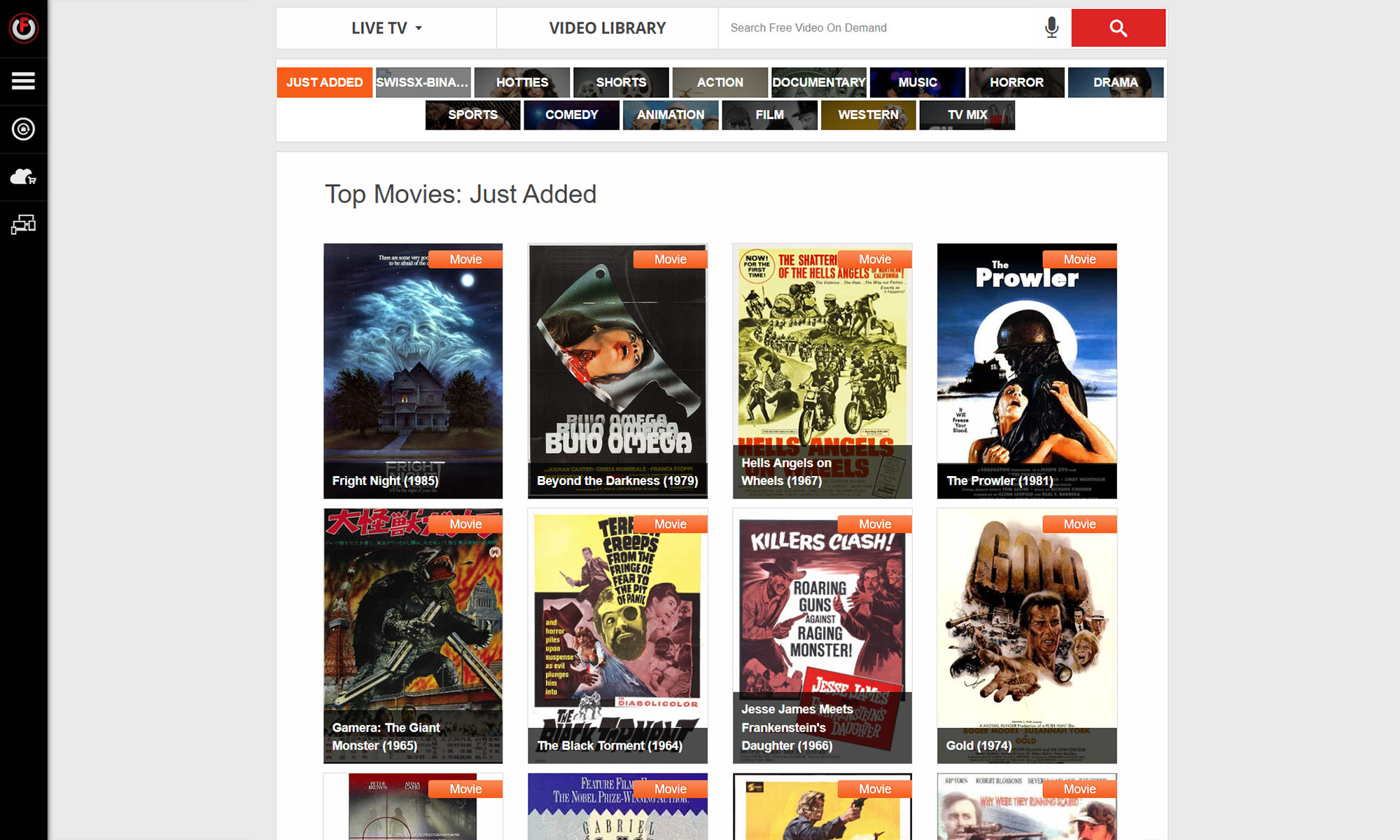Click The Prowler (1981) title text
1400x840 pixels.
click(1000, 481)
